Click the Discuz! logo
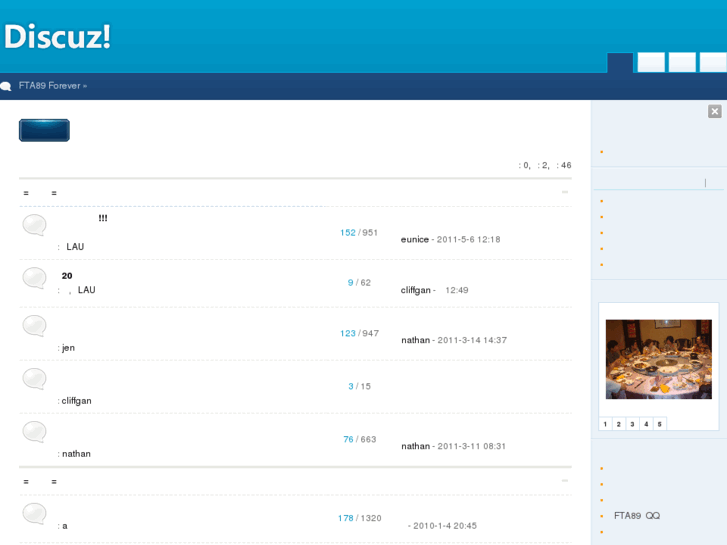 (57, 36)
